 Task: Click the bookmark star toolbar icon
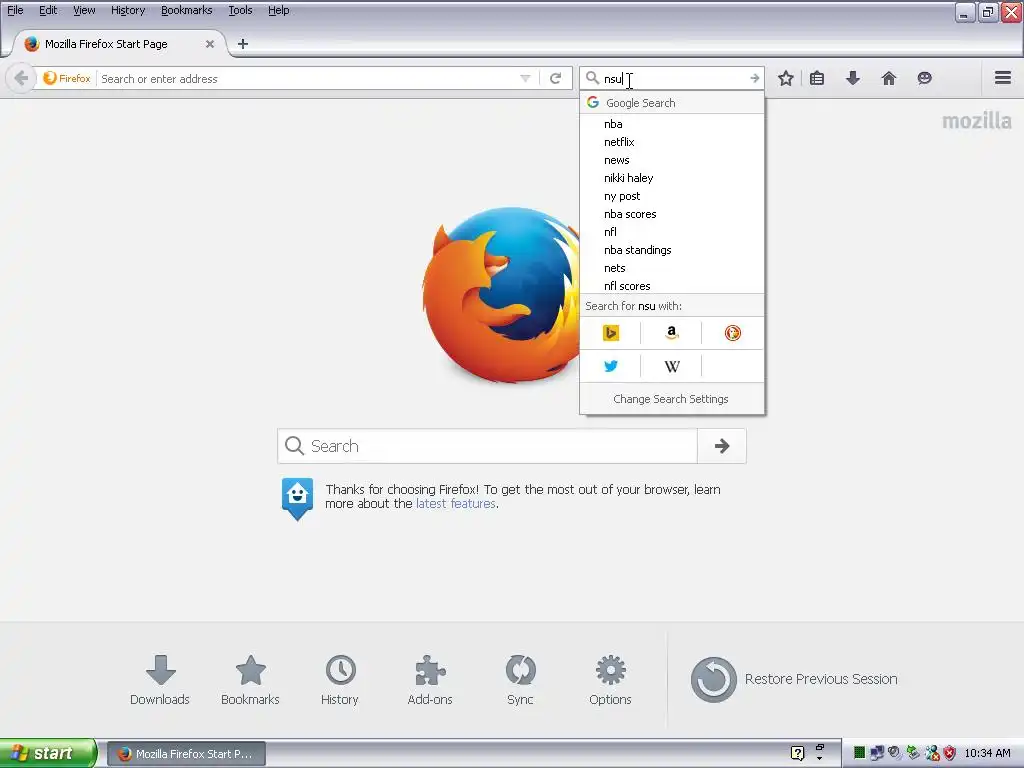(786, 78)
